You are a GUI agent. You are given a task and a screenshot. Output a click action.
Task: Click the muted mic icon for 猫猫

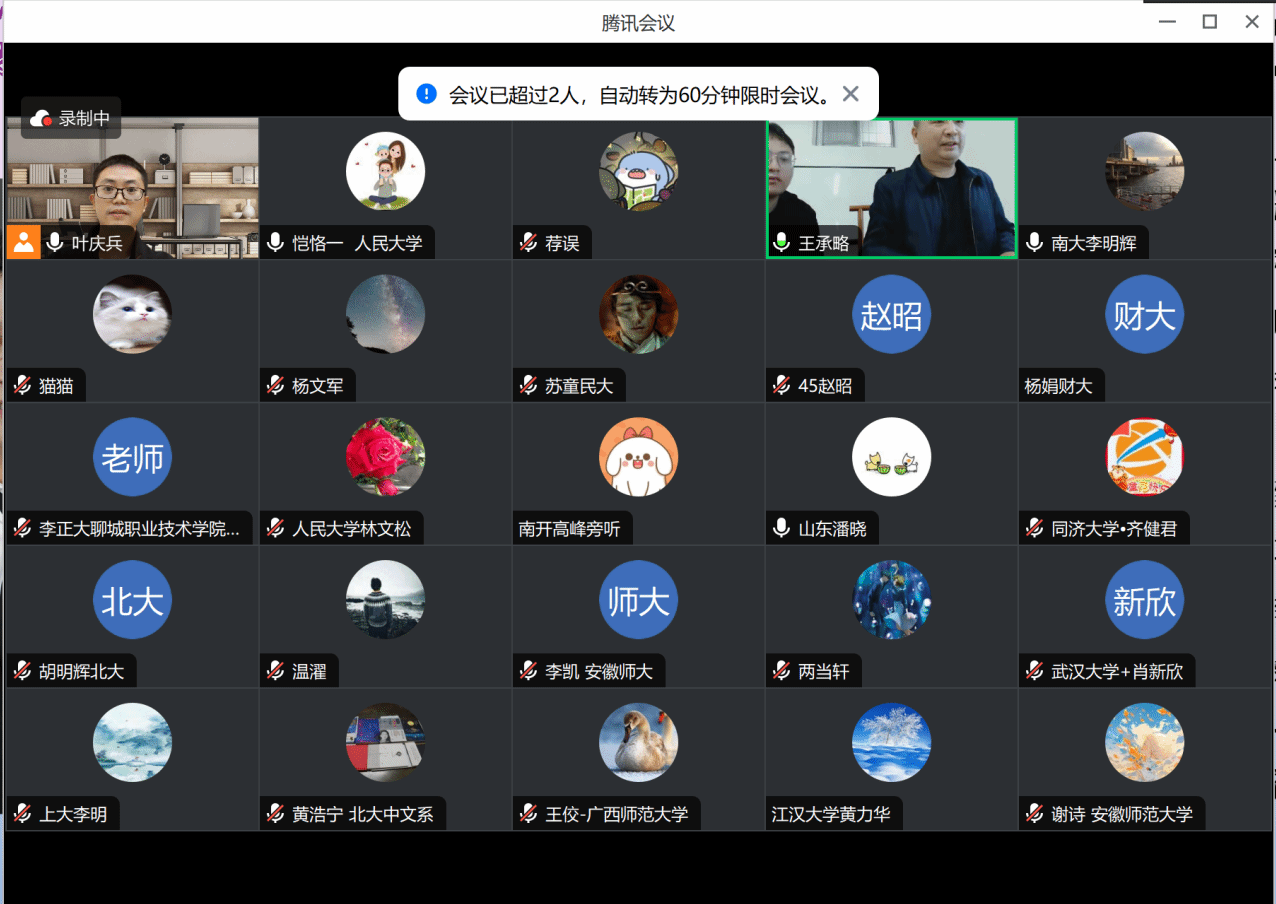point(22,386)
